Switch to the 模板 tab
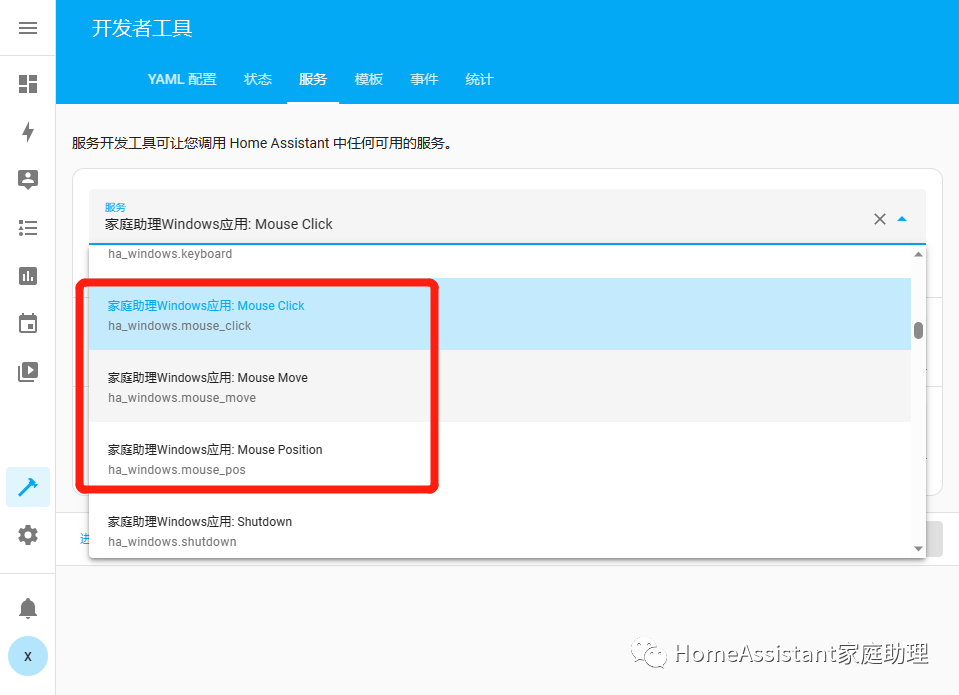 (368, 80)
